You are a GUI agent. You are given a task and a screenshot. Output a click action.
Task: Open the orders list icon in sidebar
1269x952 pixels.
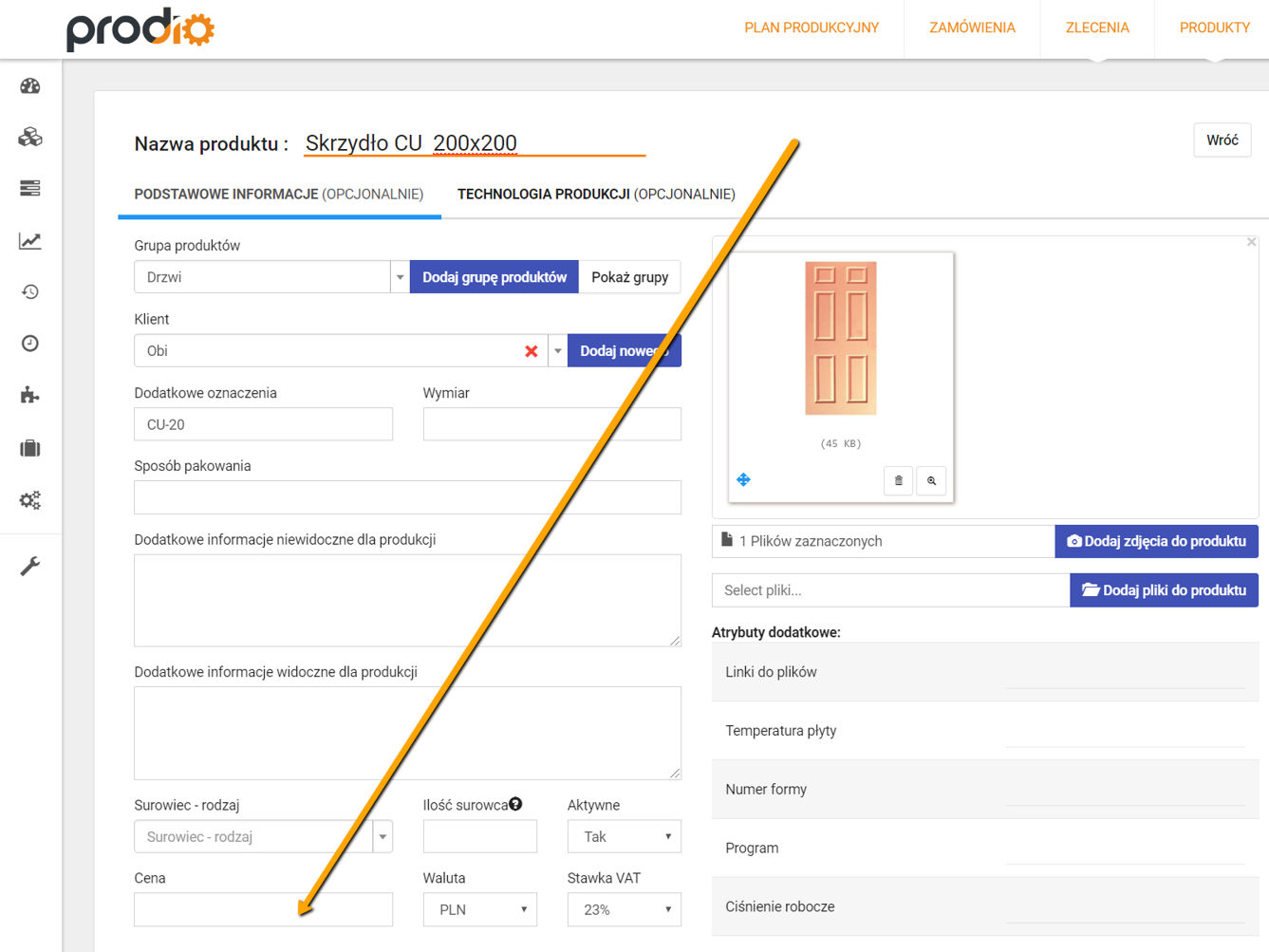point(30,188)
